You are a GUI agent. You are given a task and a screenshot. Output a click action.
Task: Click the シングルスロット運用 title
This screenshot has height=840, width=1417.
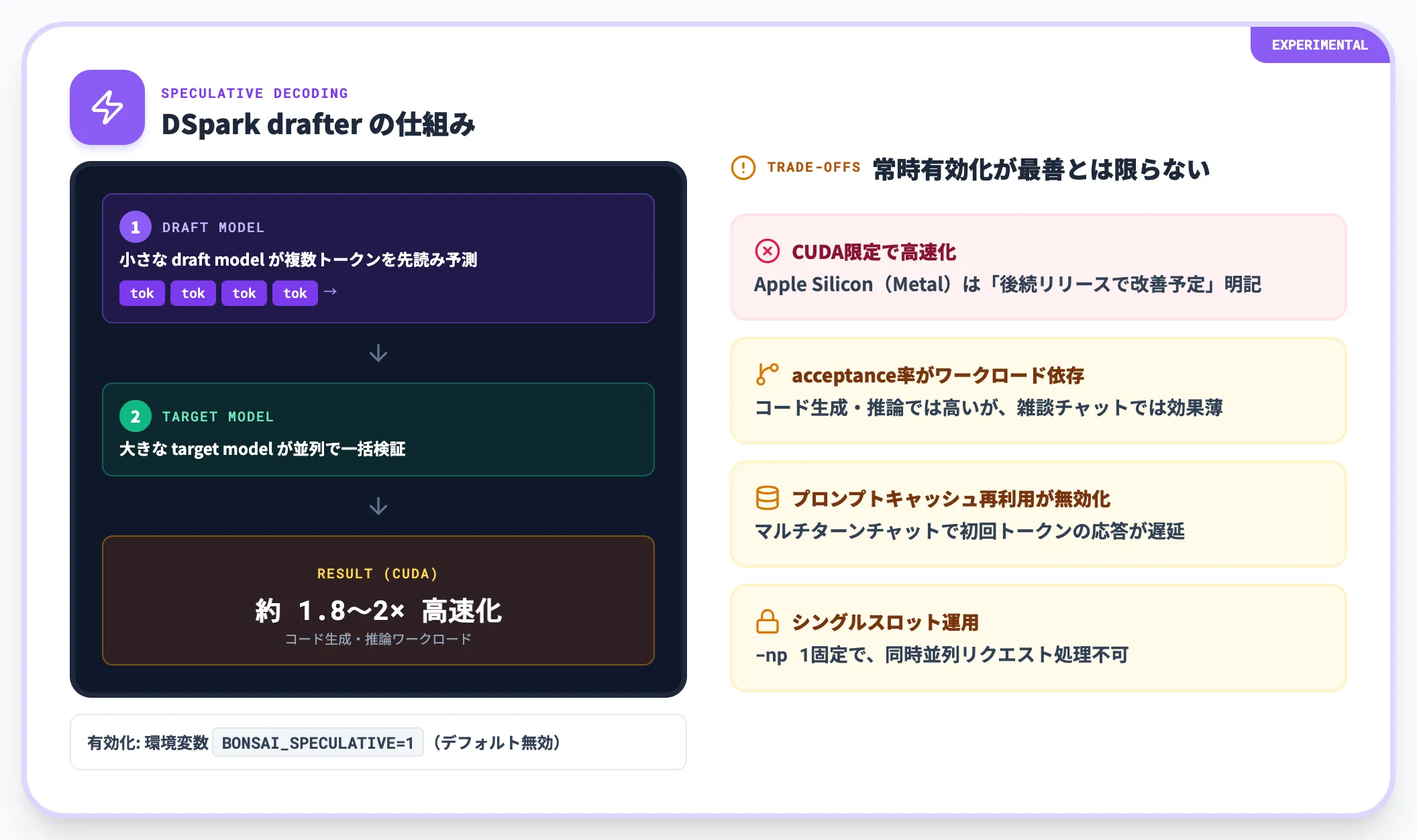(x=886, y=622)
